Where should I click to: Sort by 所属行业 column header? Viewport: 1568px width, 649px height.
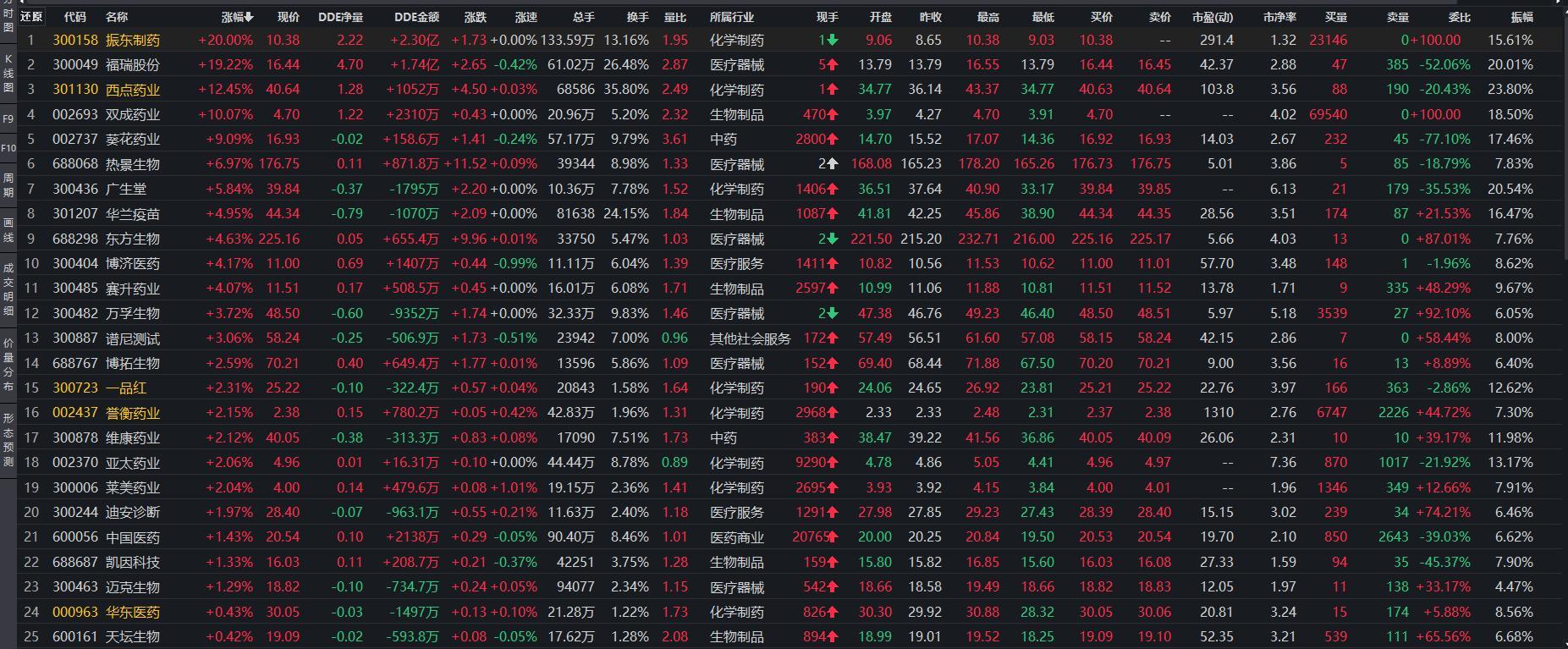click(x=732, y=17)
